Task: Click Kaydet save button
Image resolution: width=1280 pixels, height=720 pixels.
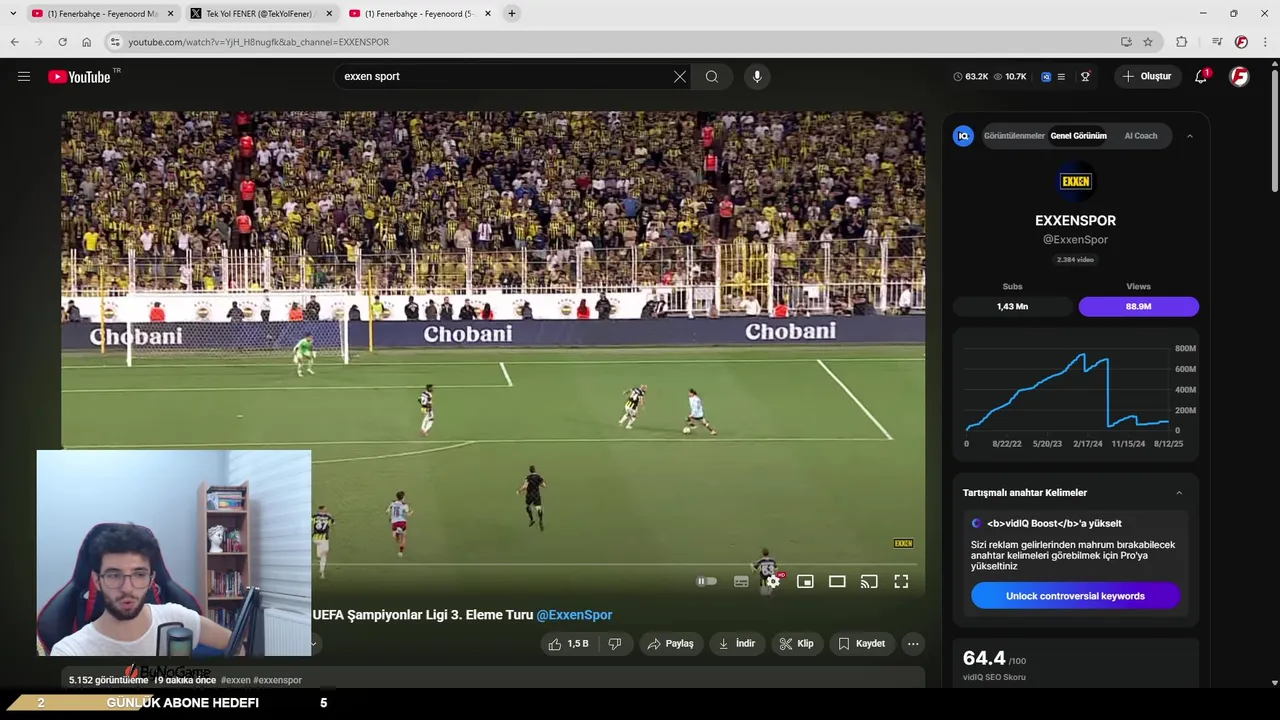Action: click(862, 644)
